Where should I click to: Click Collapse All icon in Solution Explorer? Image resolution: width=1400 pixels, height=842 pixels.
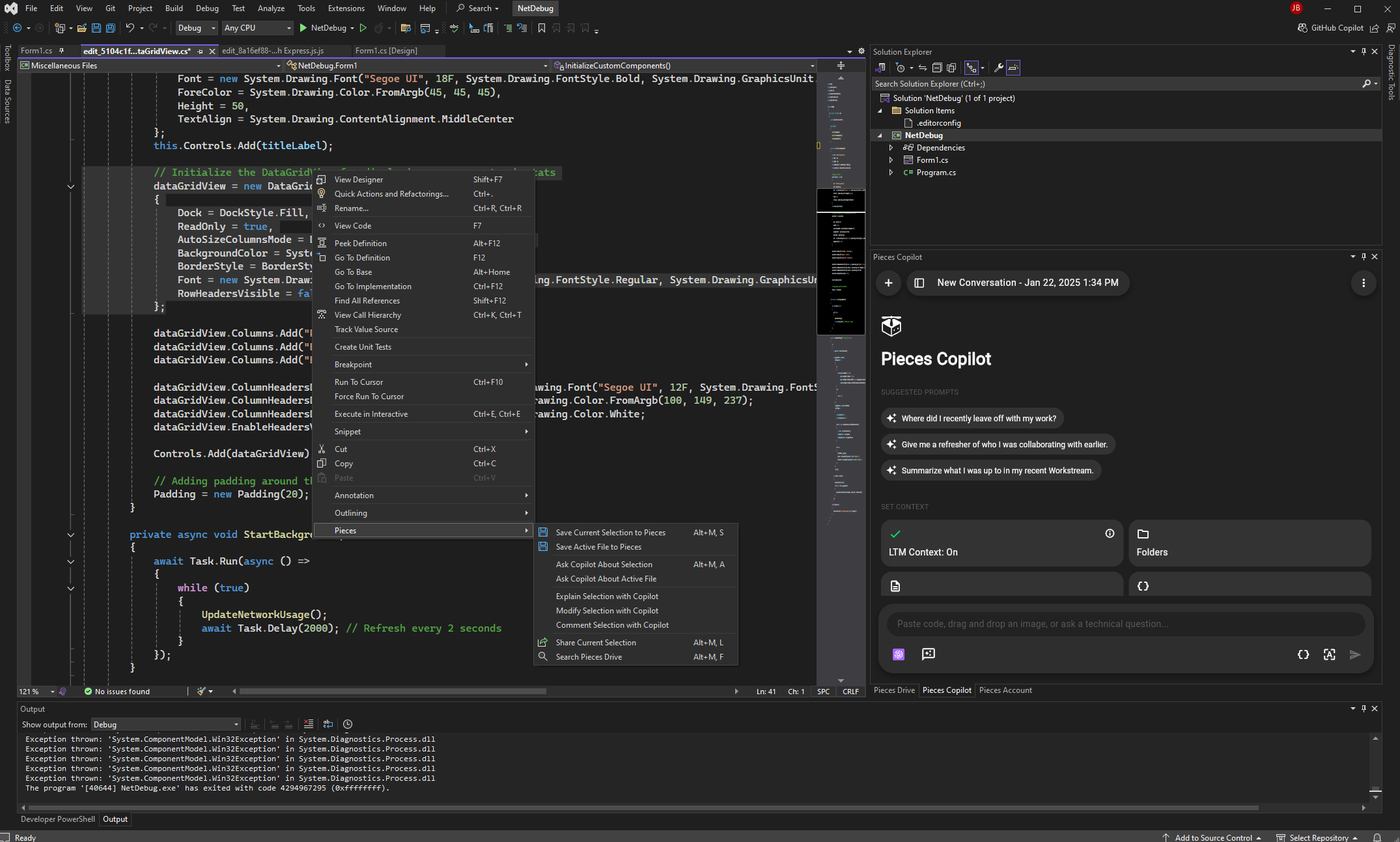click(x=937, y=68)
